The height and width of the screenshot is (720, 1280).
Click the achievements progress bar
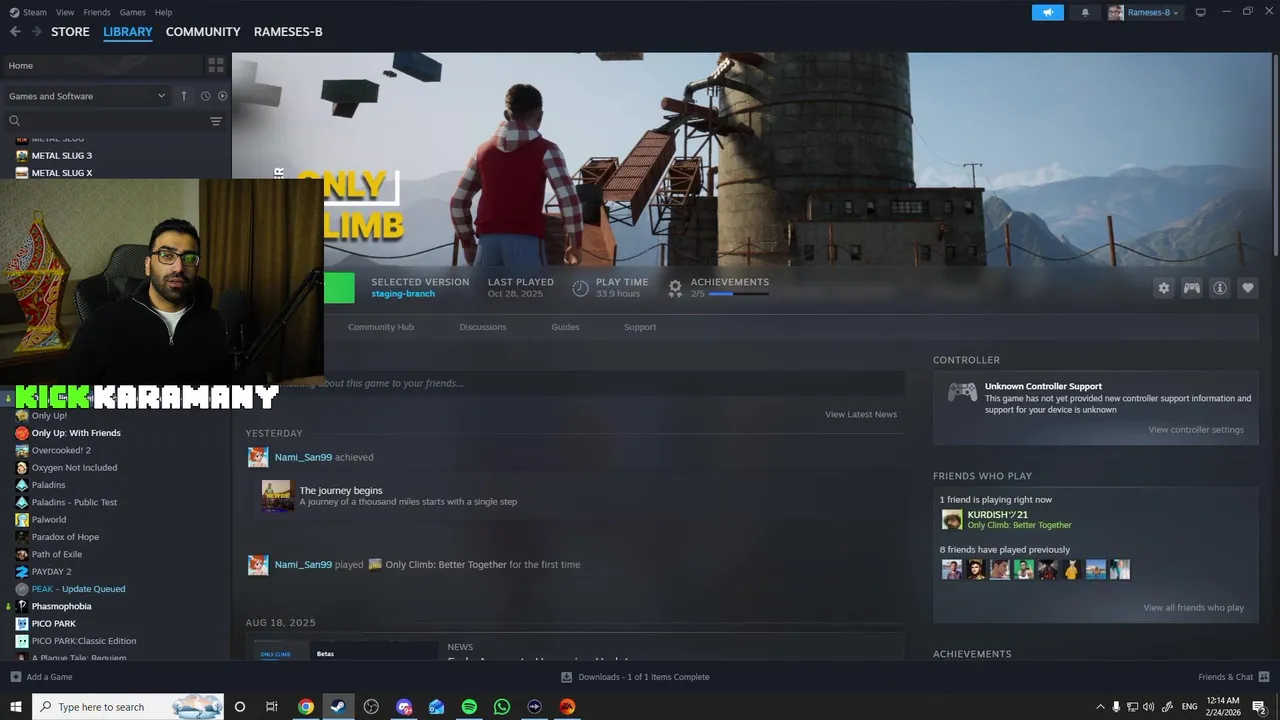click(738, 294)
